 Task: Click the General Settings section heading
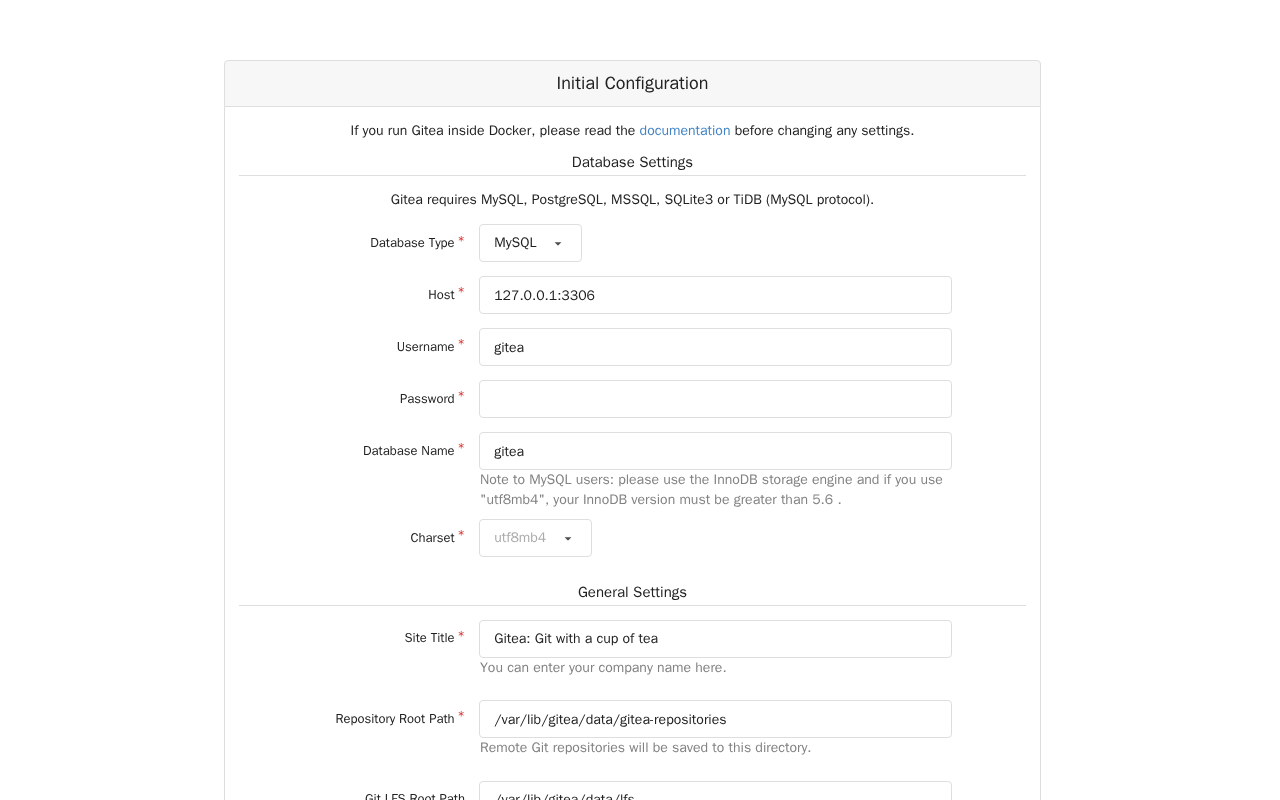632,592
